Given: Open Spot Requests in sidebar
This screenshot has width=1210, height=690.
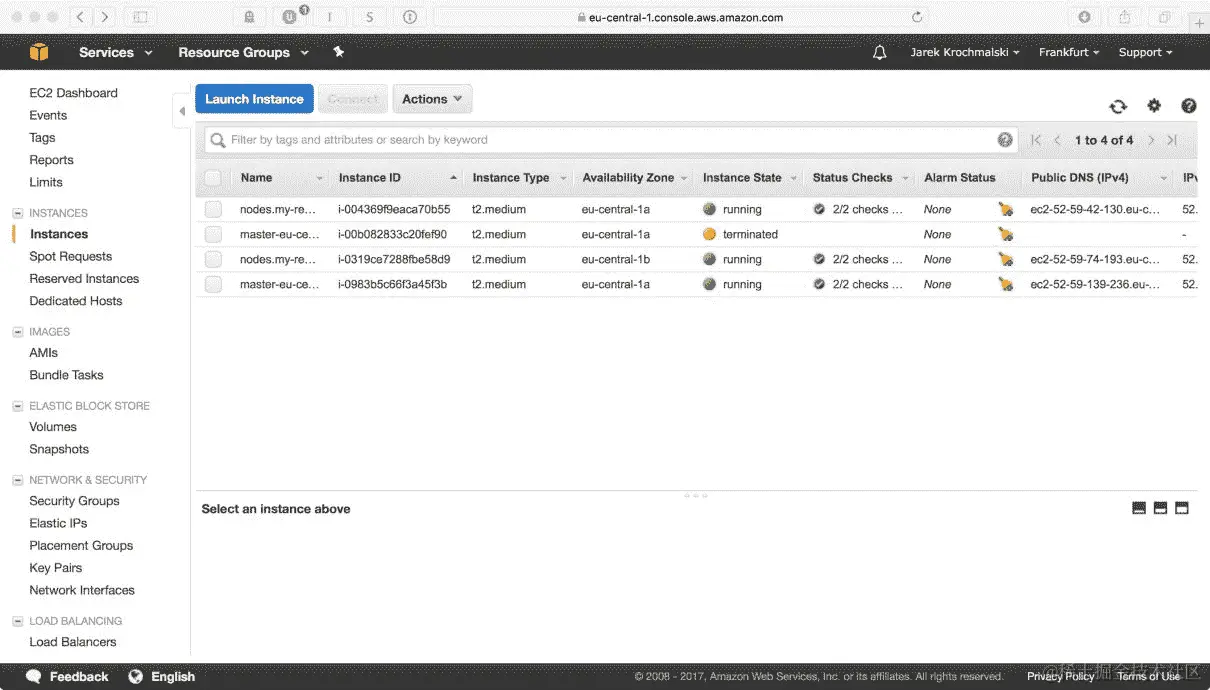Looking at the screenshot, I should tap(70, 257).
